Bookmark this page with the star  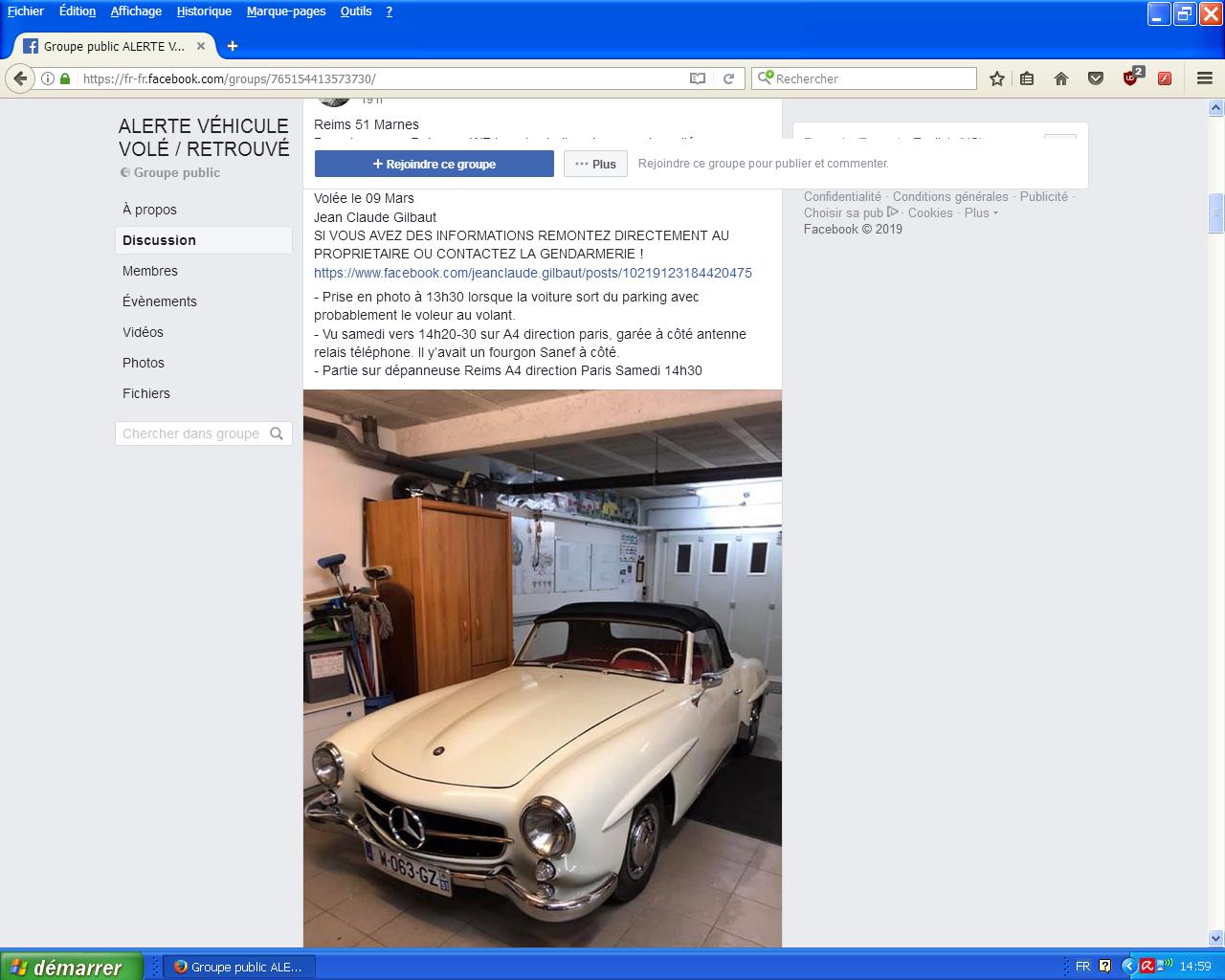(996, 78)
